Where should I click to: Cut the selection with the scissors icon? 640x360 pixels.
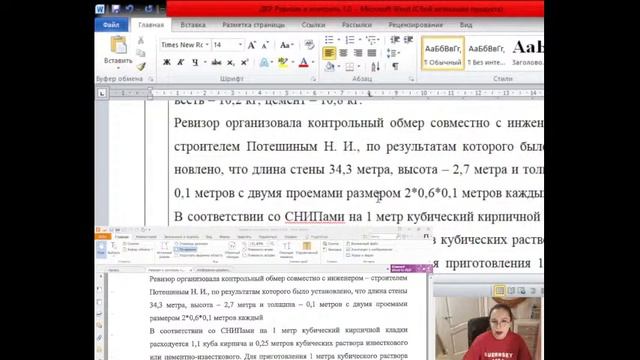pyautogui.click(x=141, y=40)
